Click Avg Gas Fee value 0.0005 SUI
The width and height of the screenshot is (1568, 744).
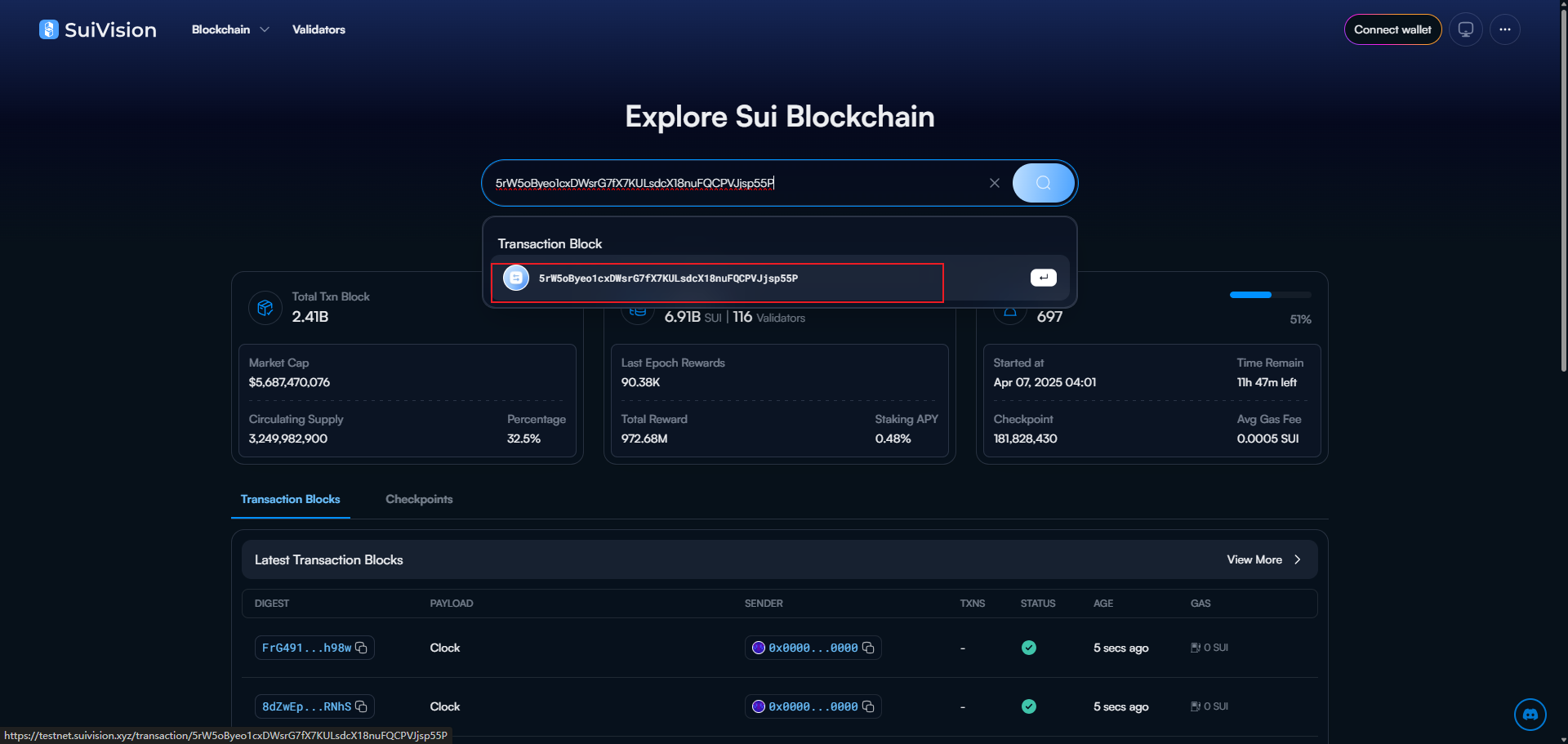pyautogui.click(x=1267, y=439)
